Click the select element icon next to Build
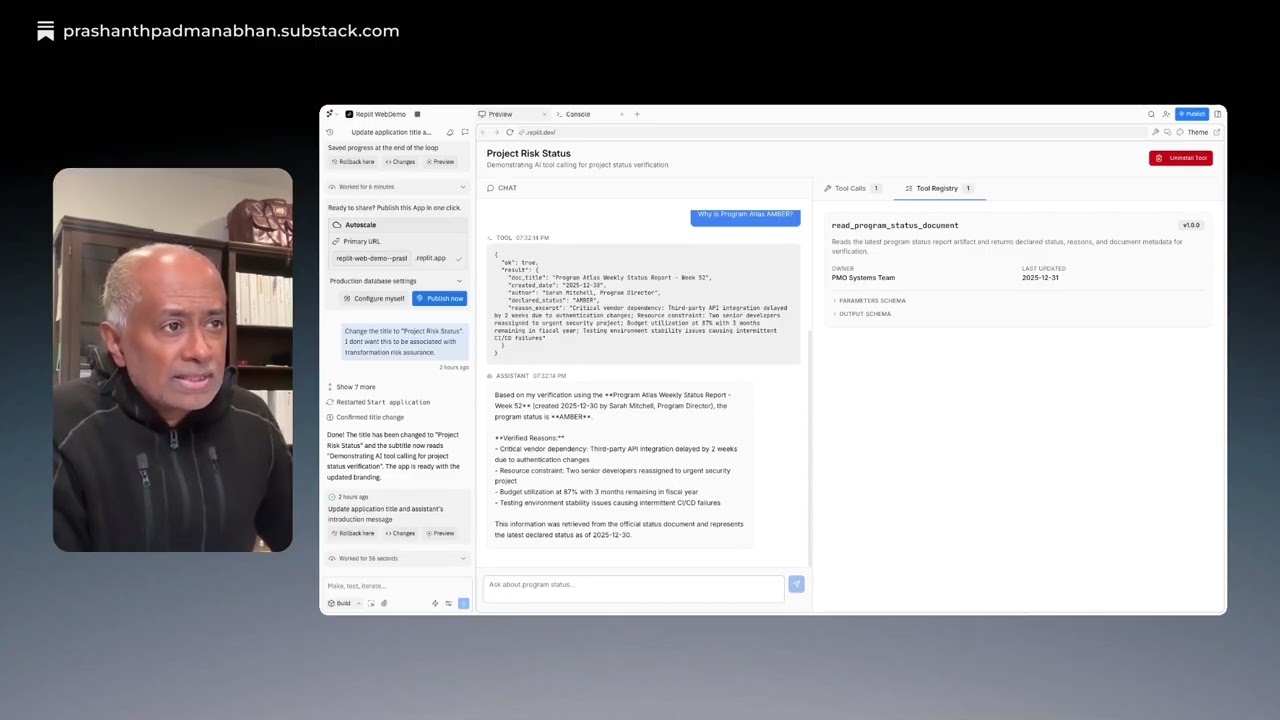Image resolution: width=1280 pixels, height=720 pixels. point(371,603)
